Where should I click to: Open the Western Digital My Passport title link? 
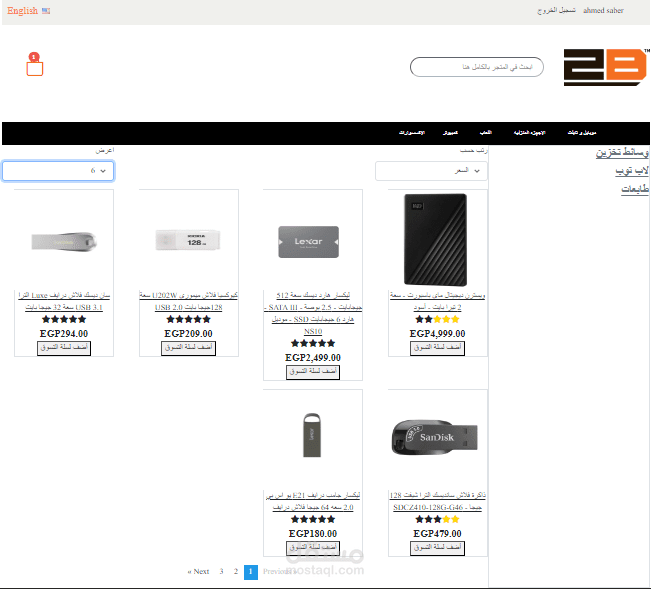tap(437, 301)
